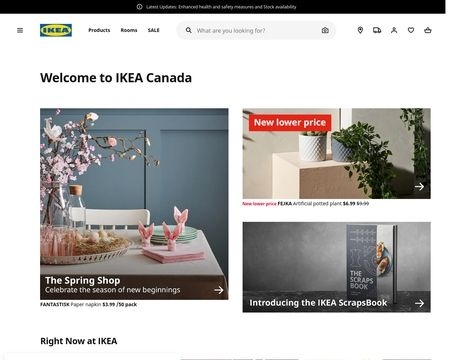
Task: Open the SALE menu item
Action: pos(154,30)
